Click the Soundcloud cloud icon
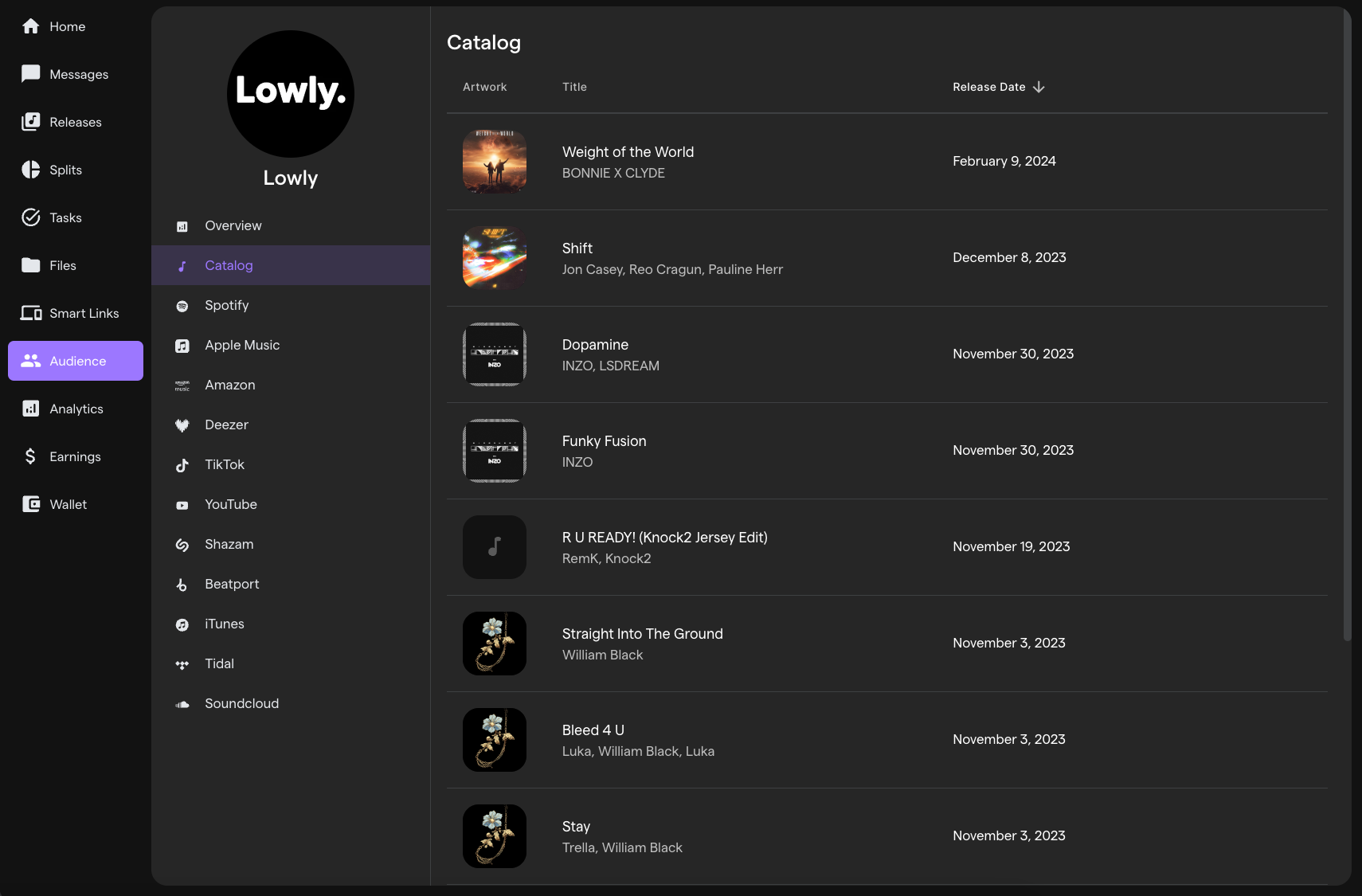The width and height of the screenshot is (1362, 896). [182, 704]
